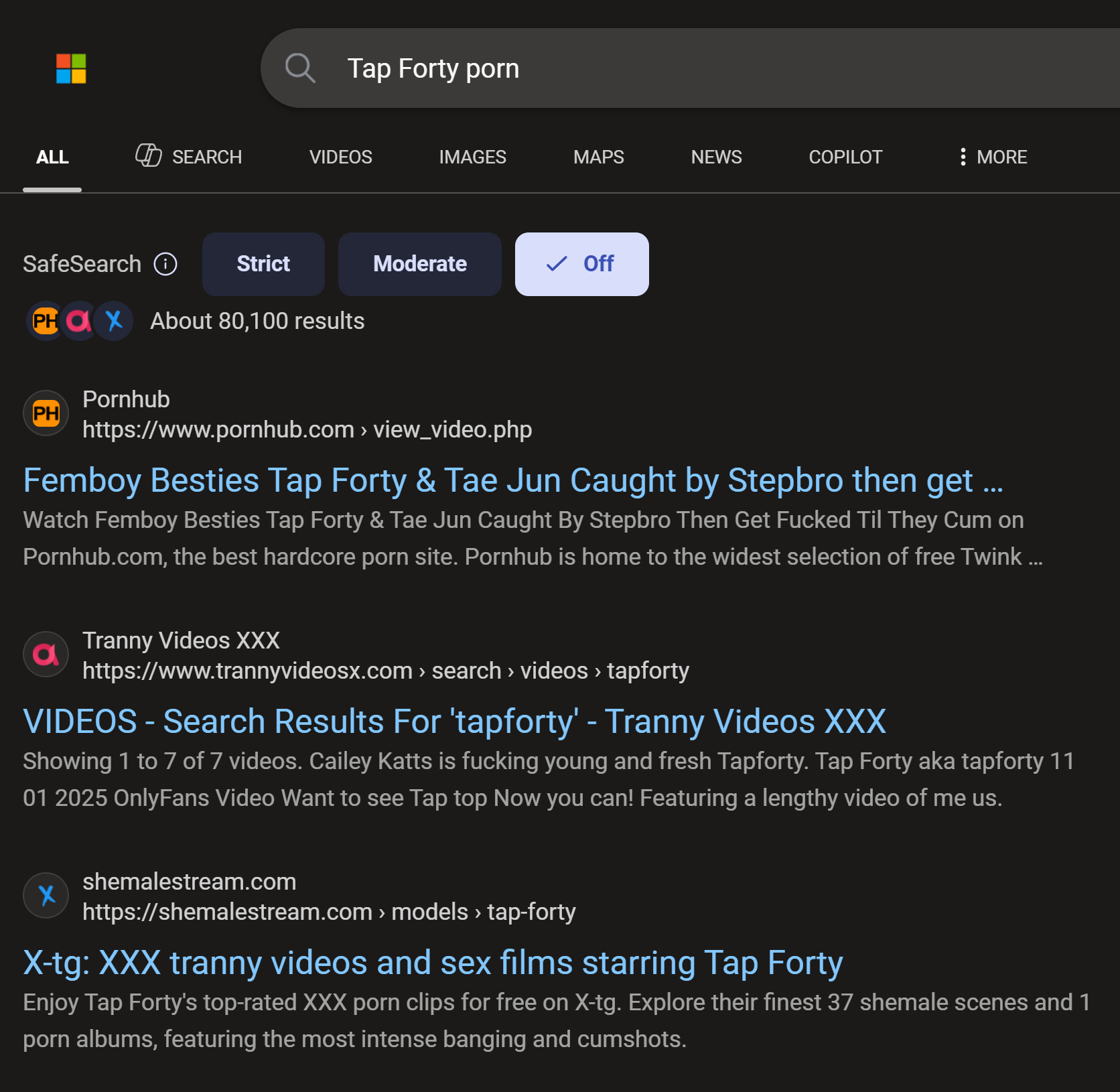Viewport: 1120px width, 1092px height.
Task: Open the 'Femboy Besties Tap Forty & Tae Jun' result
Action: (513, 480)
